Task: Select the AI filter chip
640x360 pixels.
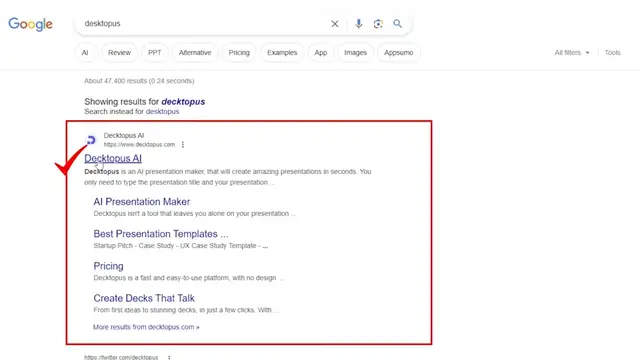Action: click(x=85, y=53)
